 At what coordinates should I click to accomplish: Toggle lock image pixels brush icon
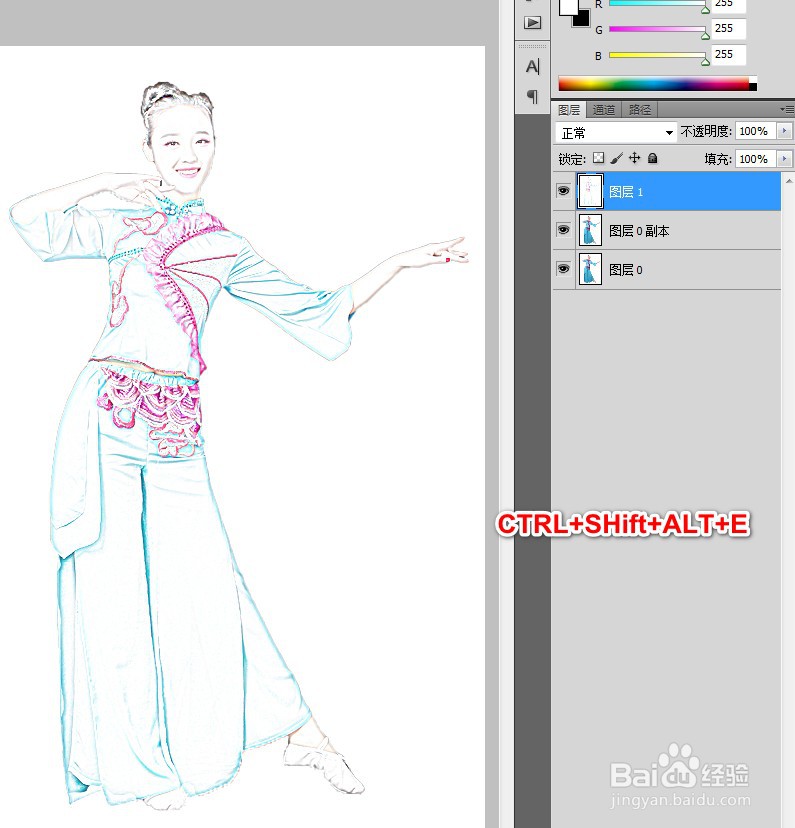[616, 158]
